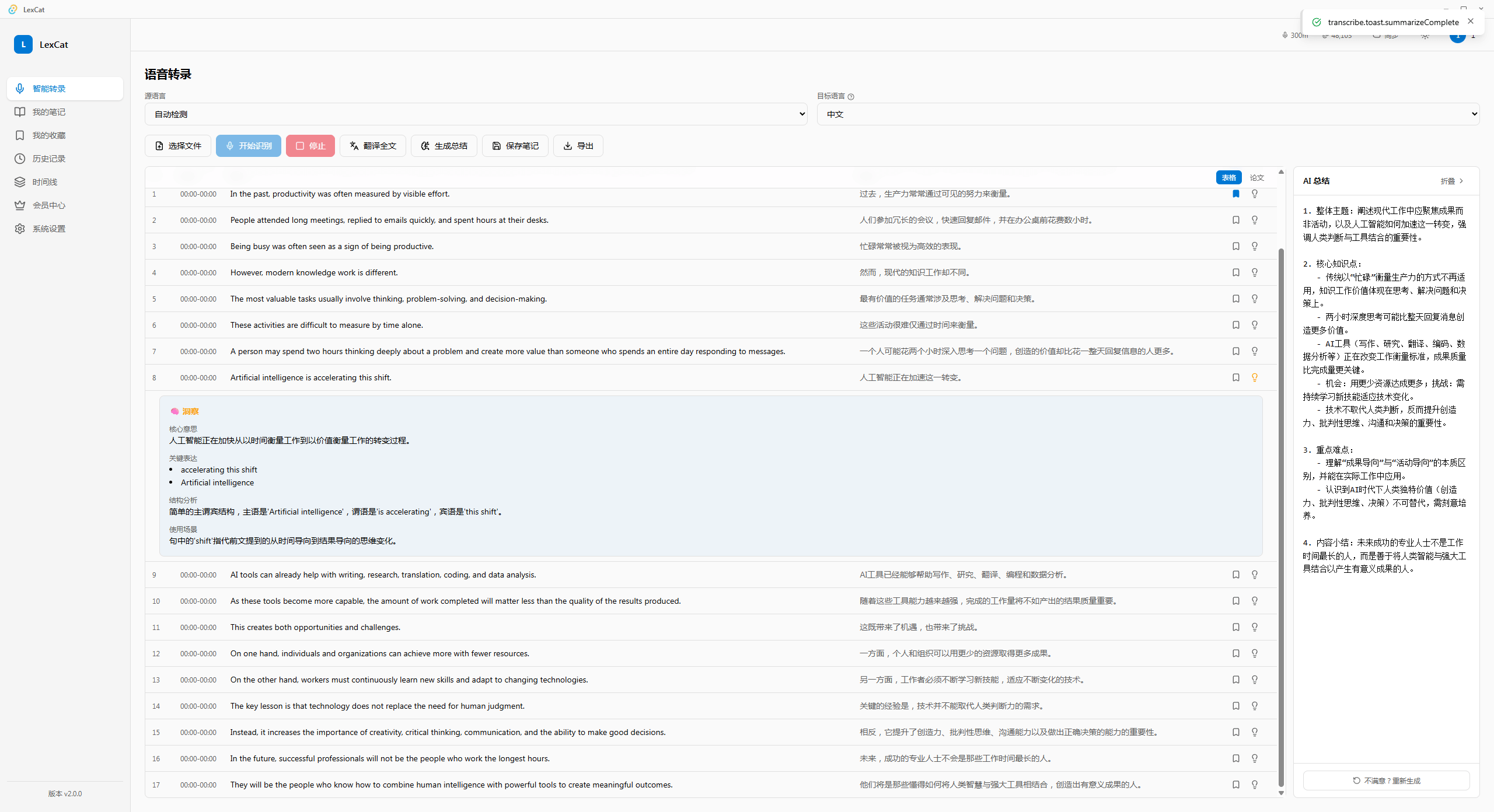Collapse the AI 总结 panel with 折叠
The height and width of the screenshot is (812, 1494).
coord(1452,181)
